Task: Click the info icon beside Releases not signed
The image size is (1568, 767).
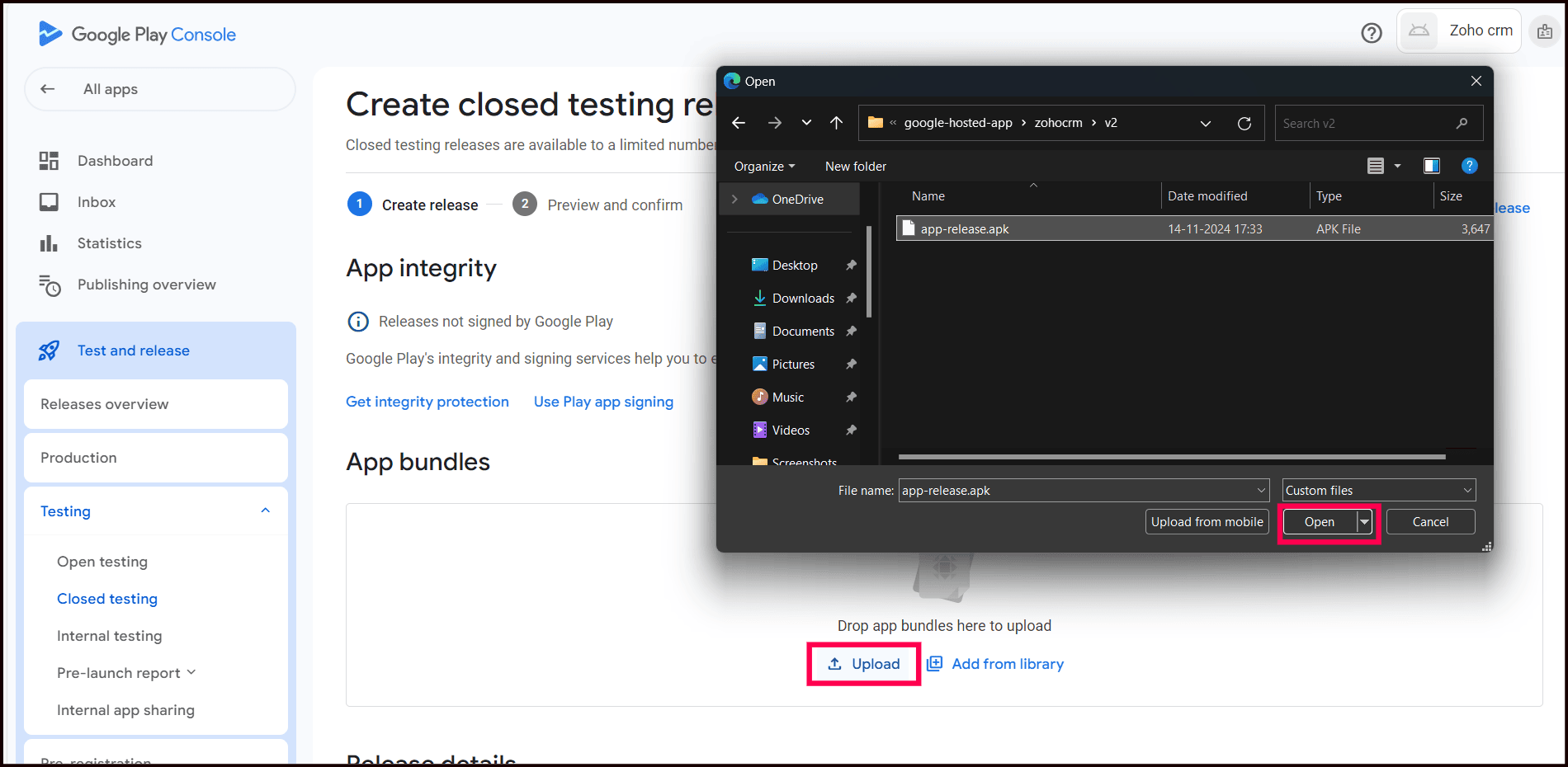Action: pos(358,322)
